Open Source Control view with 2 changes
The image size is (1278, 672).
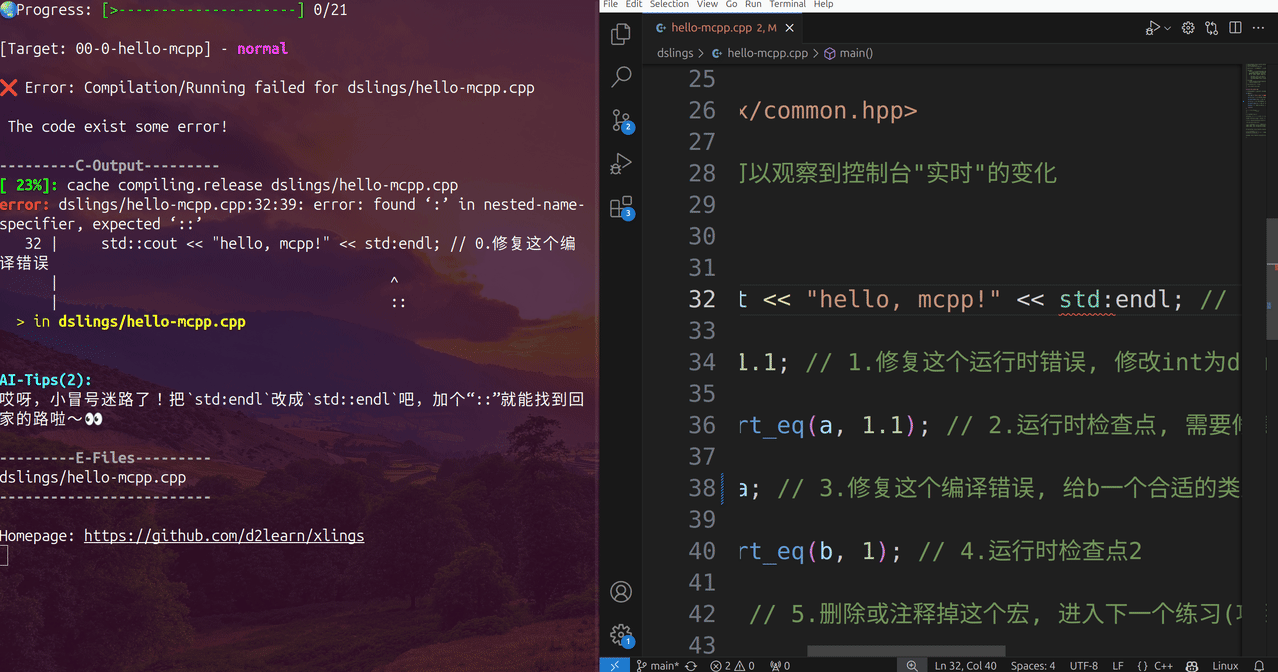(621, 121)
